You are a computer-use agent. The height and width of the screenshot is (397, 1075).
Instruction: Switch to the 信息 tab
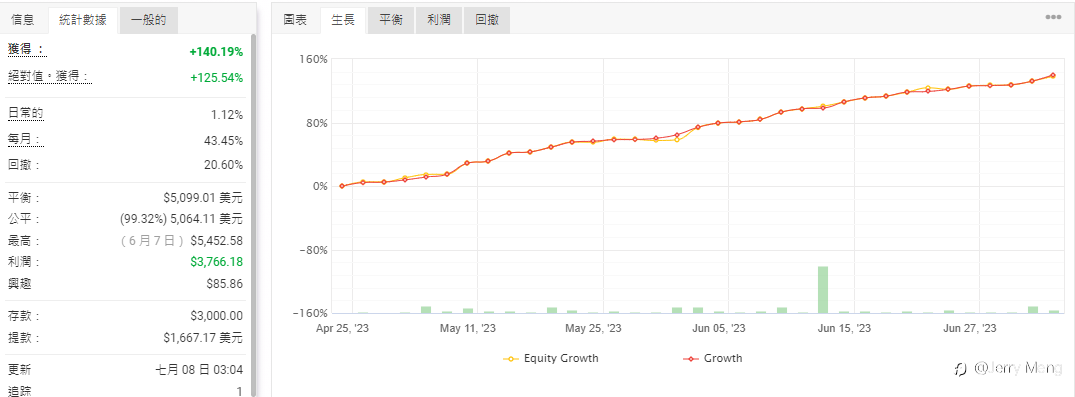(23, 20)
